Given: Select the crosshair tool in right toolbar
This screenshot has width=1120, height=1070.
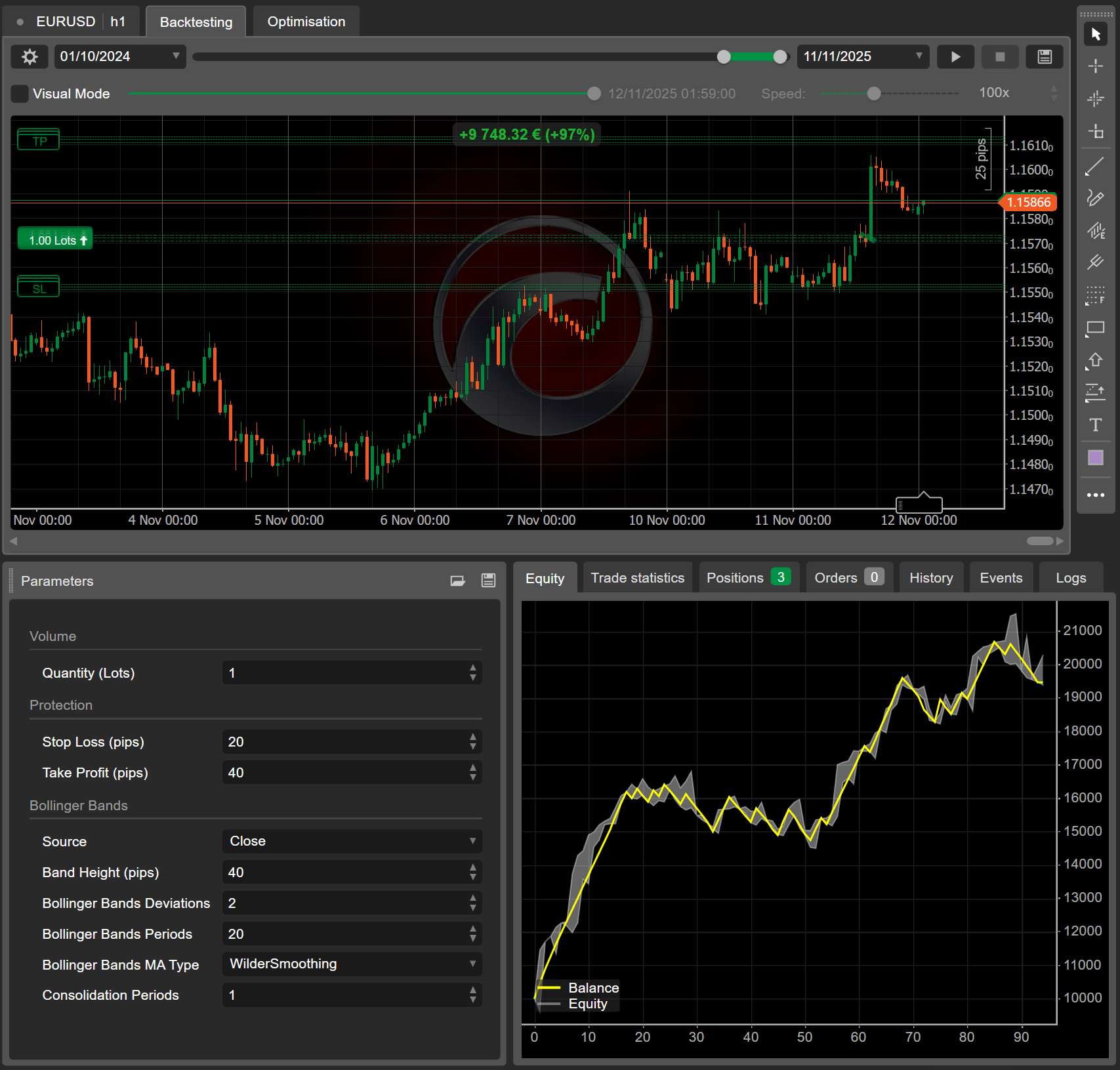Looking at the screenshot, I should 1095,66.
